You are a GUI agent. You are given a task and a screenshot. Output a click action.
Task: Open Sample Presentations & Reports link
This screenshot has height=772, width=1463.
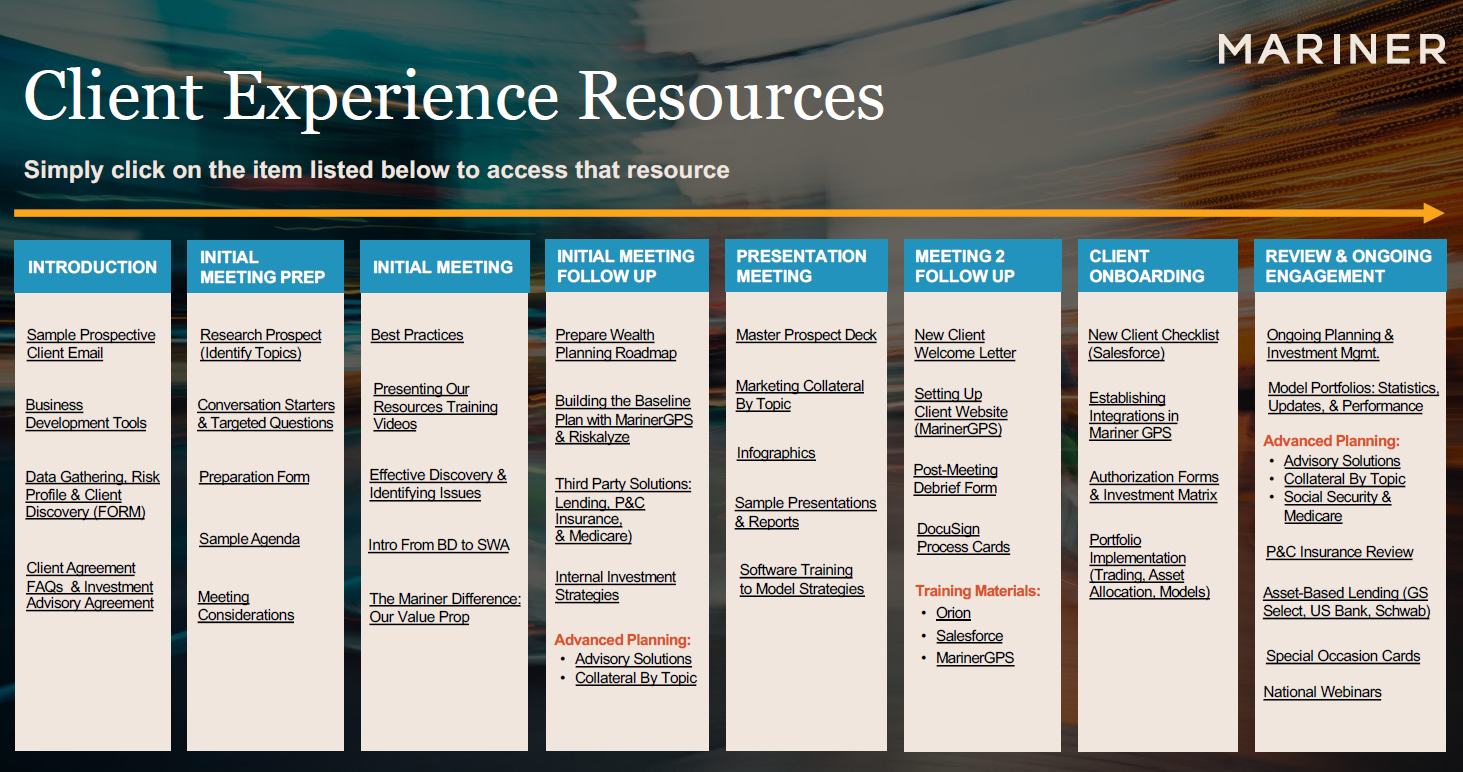coord(805,512)
